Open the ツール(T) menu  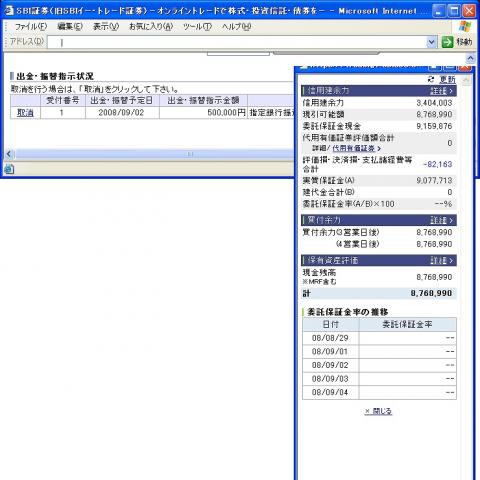197,27
